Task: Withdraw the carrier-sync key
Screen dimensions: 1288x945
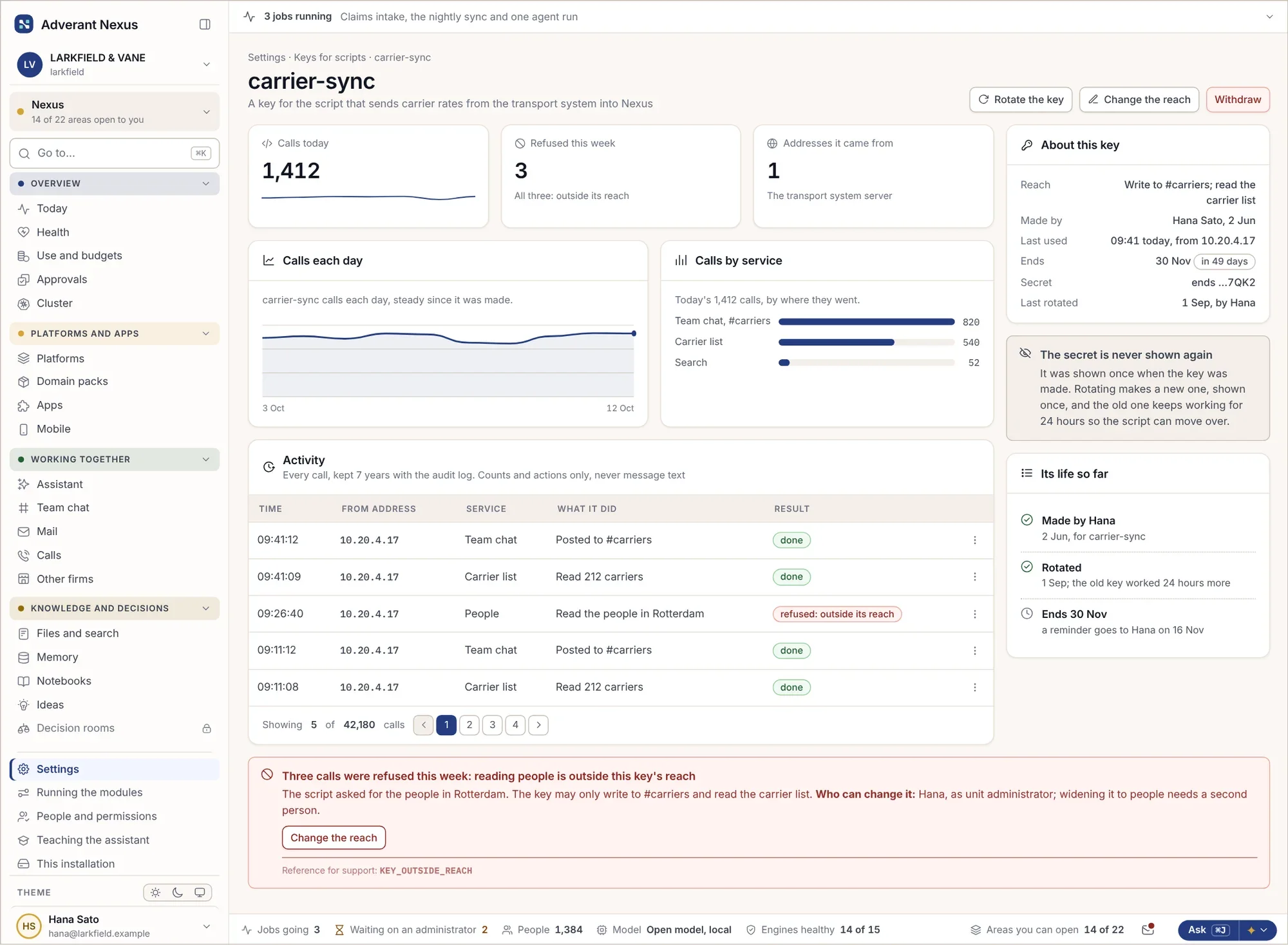Action: pyautogui.click(x=1238, y=100)
